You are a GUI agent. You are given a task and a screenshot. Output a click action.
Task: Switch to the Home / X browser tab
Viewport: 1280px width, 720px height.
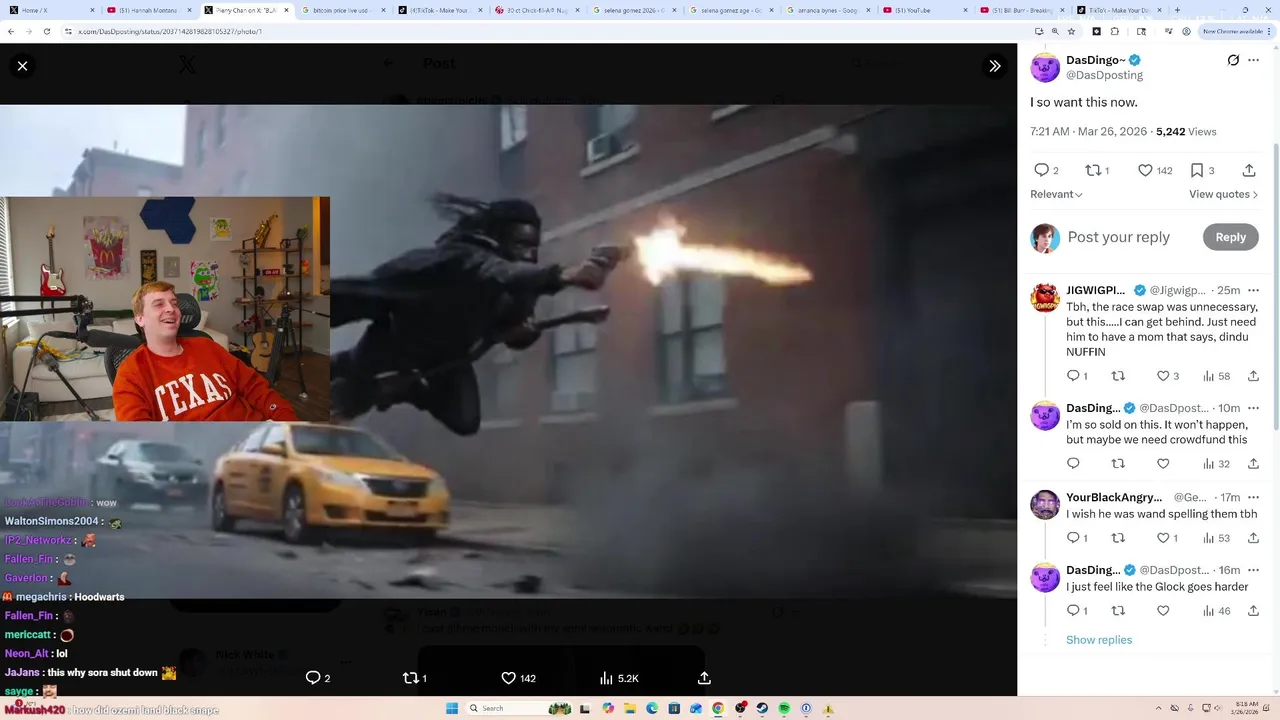coord(50,10)
